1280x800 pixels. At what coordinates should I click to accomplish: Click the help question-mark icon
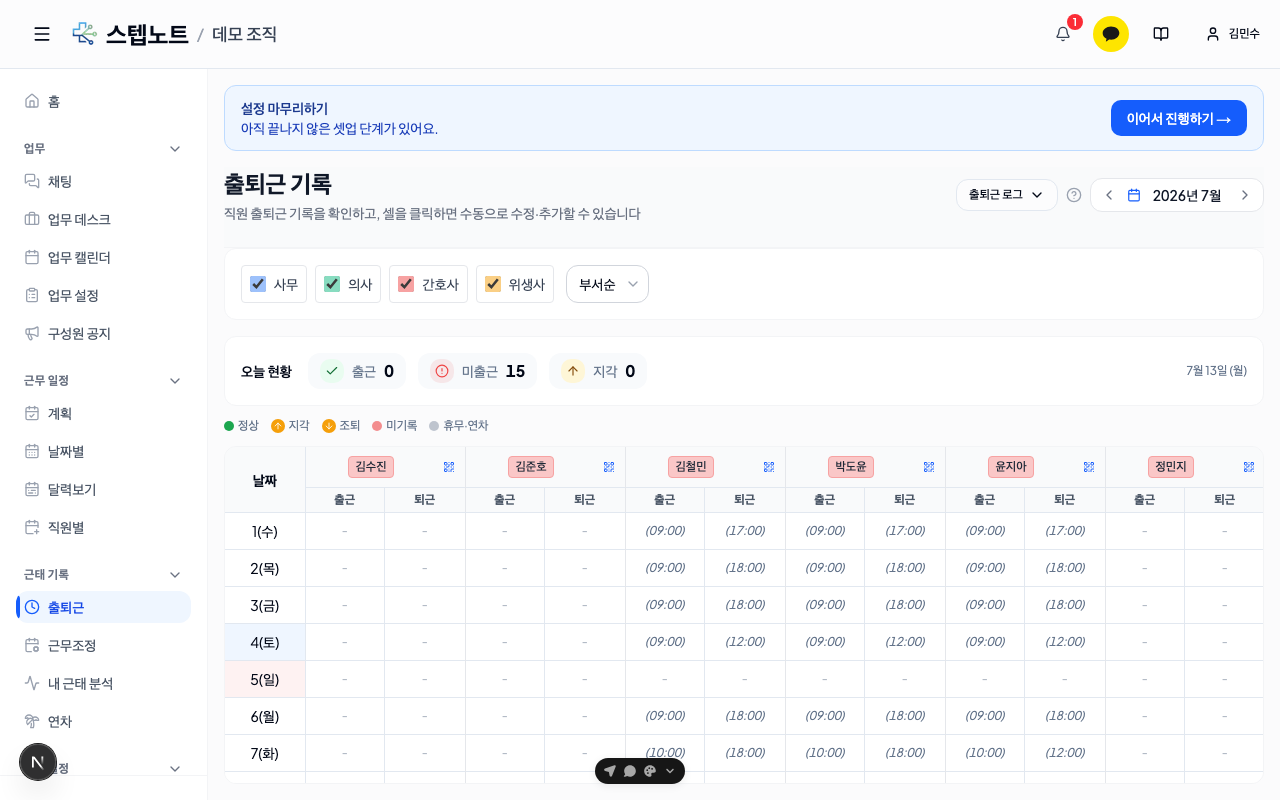1074,195
